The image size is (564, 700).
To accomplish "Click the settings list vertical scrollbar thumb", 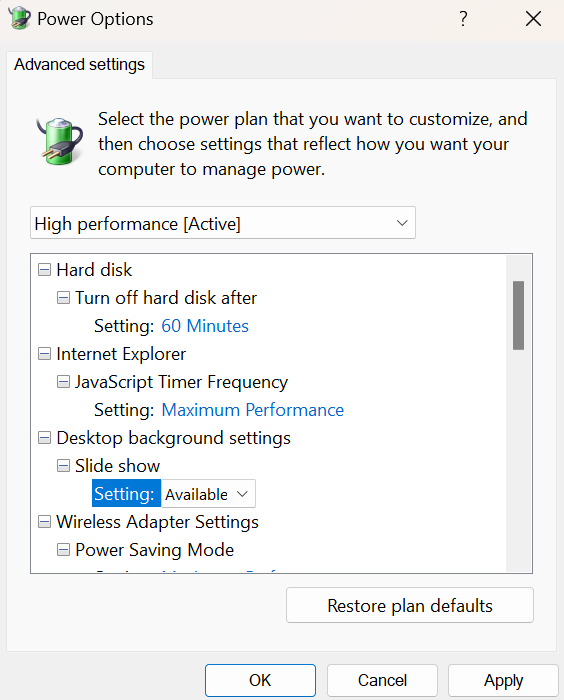I will (x=518, y=315).
